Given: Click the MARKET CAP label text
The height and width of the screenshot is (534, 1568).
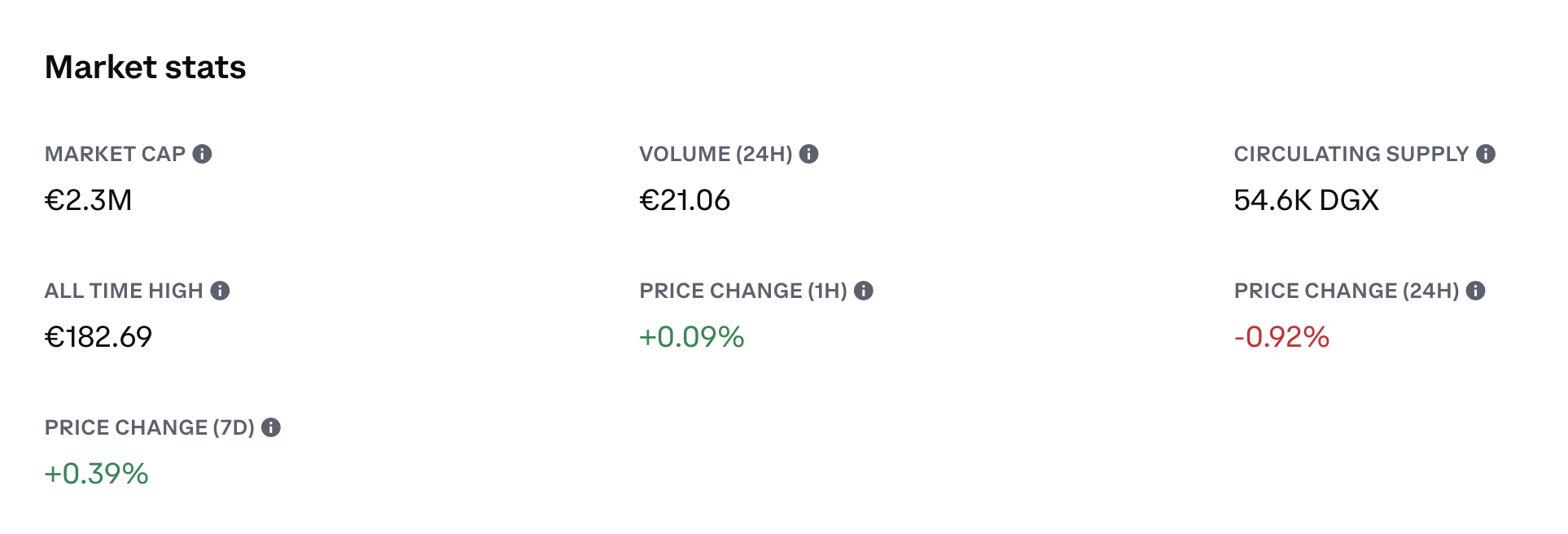Looking at the screenshot, I should [116, 154].
